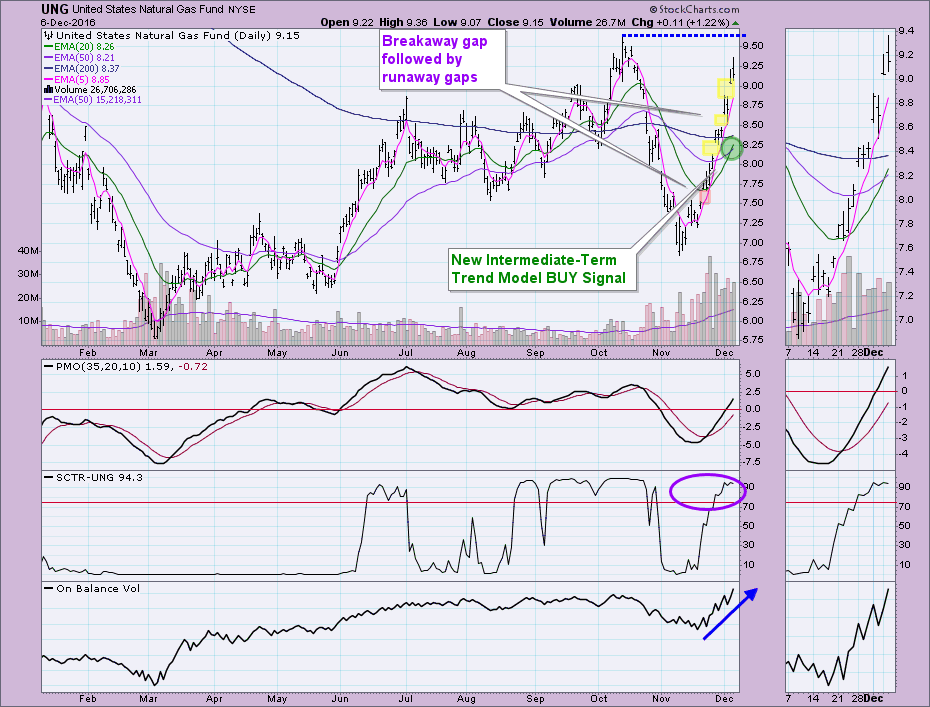Image resolution: width=930 pixels, height=707 pixels.
Task: Click the Chg +0.11 (+1.22%) value
Action: point(680,23)
